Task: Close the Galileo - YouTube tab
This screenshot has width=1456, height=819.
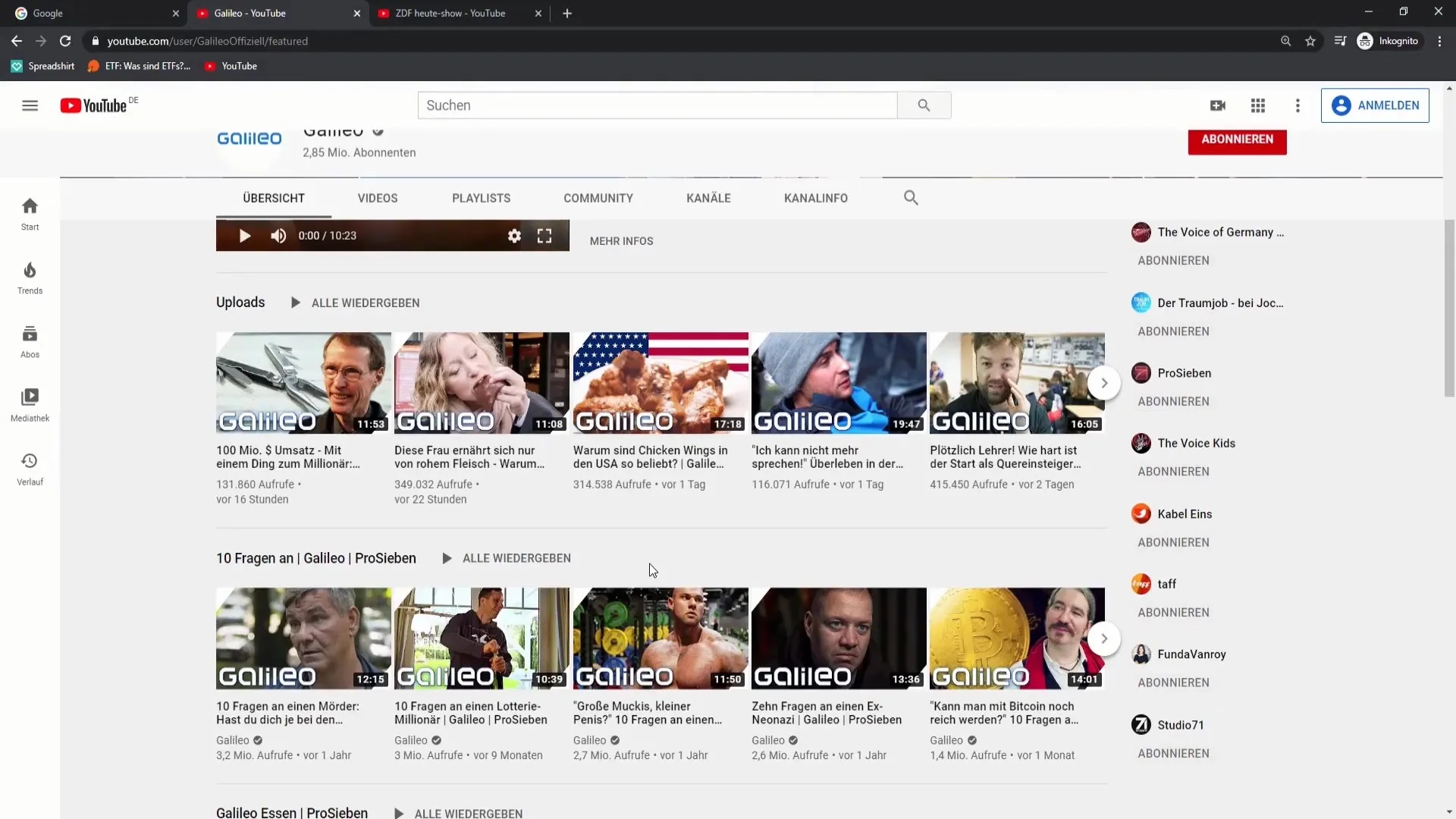Action: [x=357, y=13]
